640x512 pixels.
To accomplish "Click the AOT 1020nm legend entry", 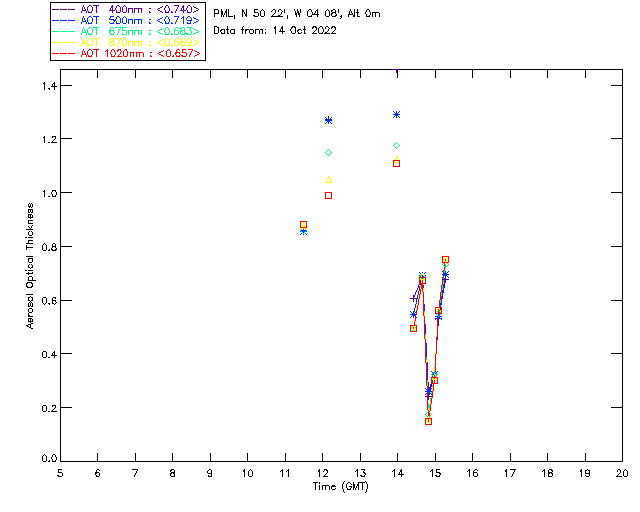I will (126, 53).
